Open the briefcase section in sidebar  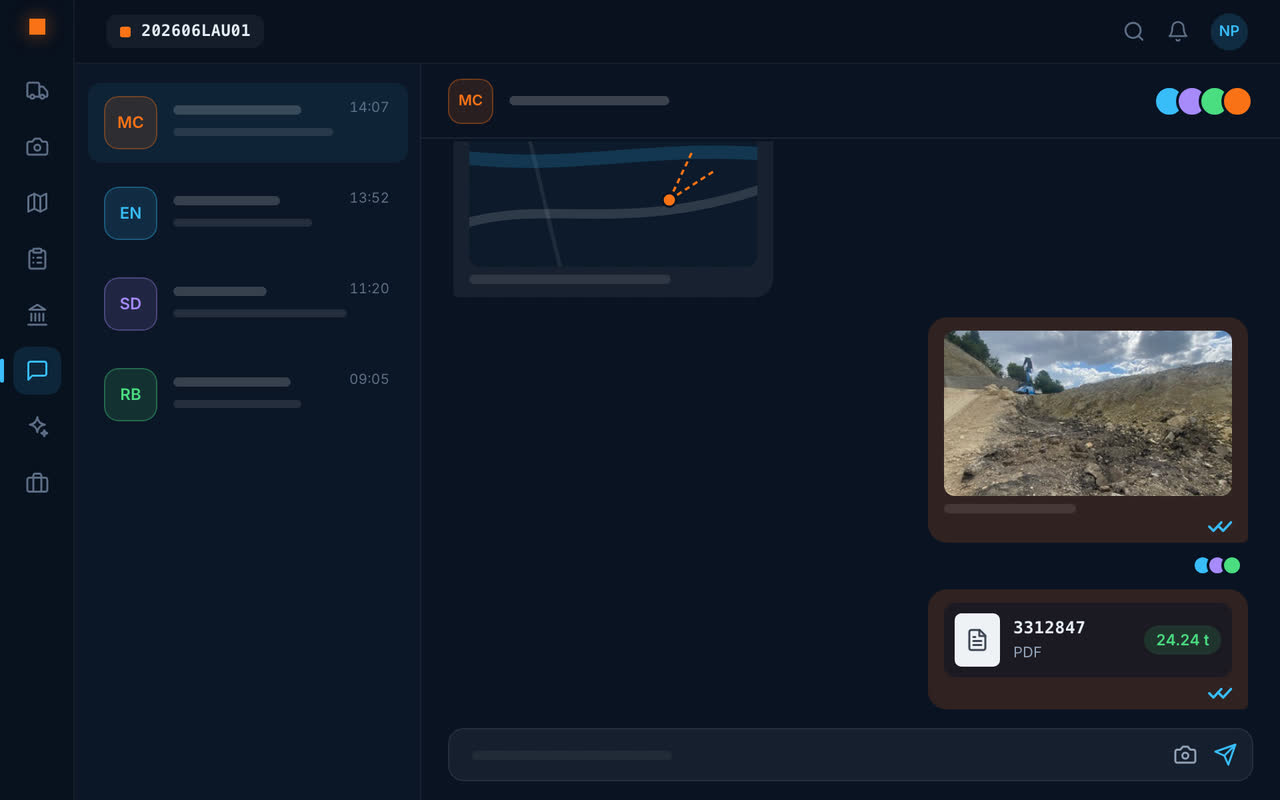tap(37, 483)
